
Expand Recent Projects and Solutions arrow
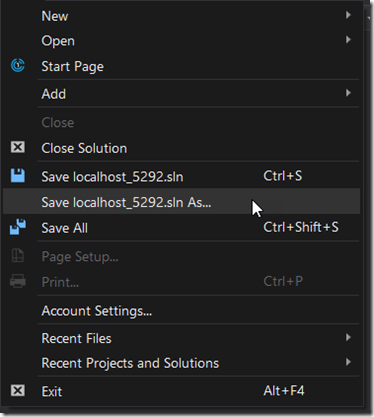pyautogui.click(x=348, y=362)
